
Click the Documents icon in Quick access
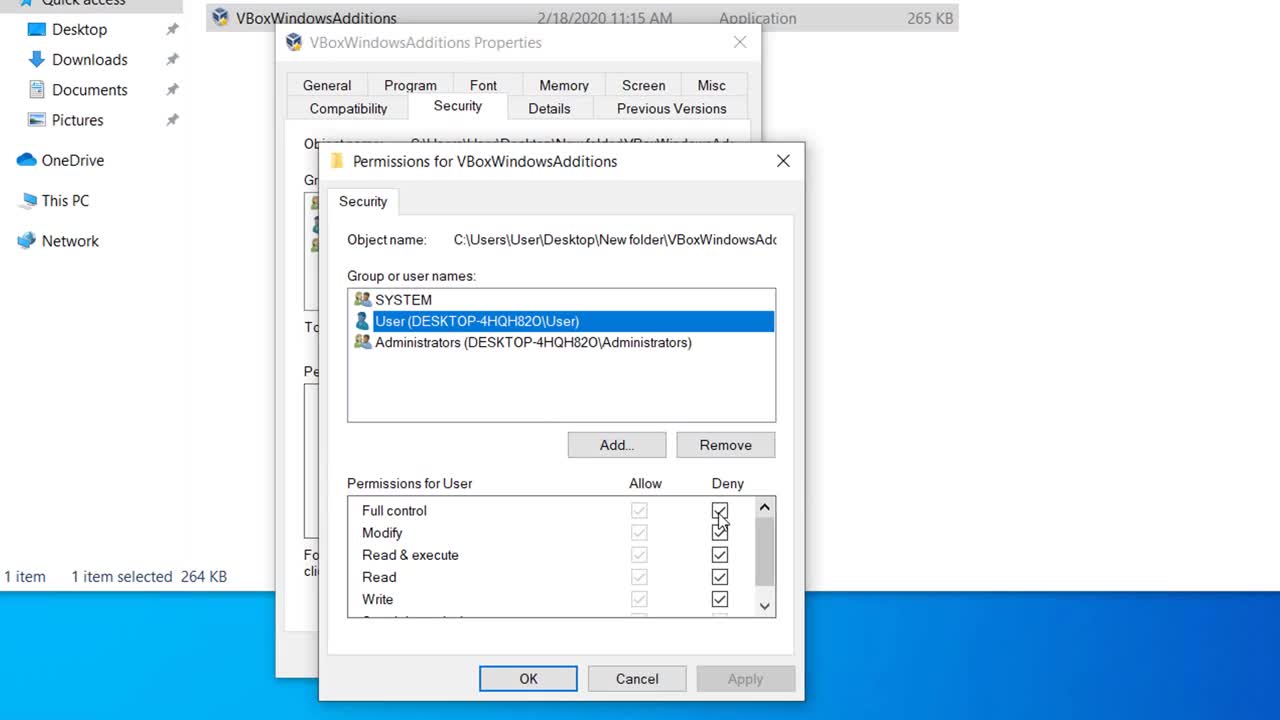(x=37, y=90)
